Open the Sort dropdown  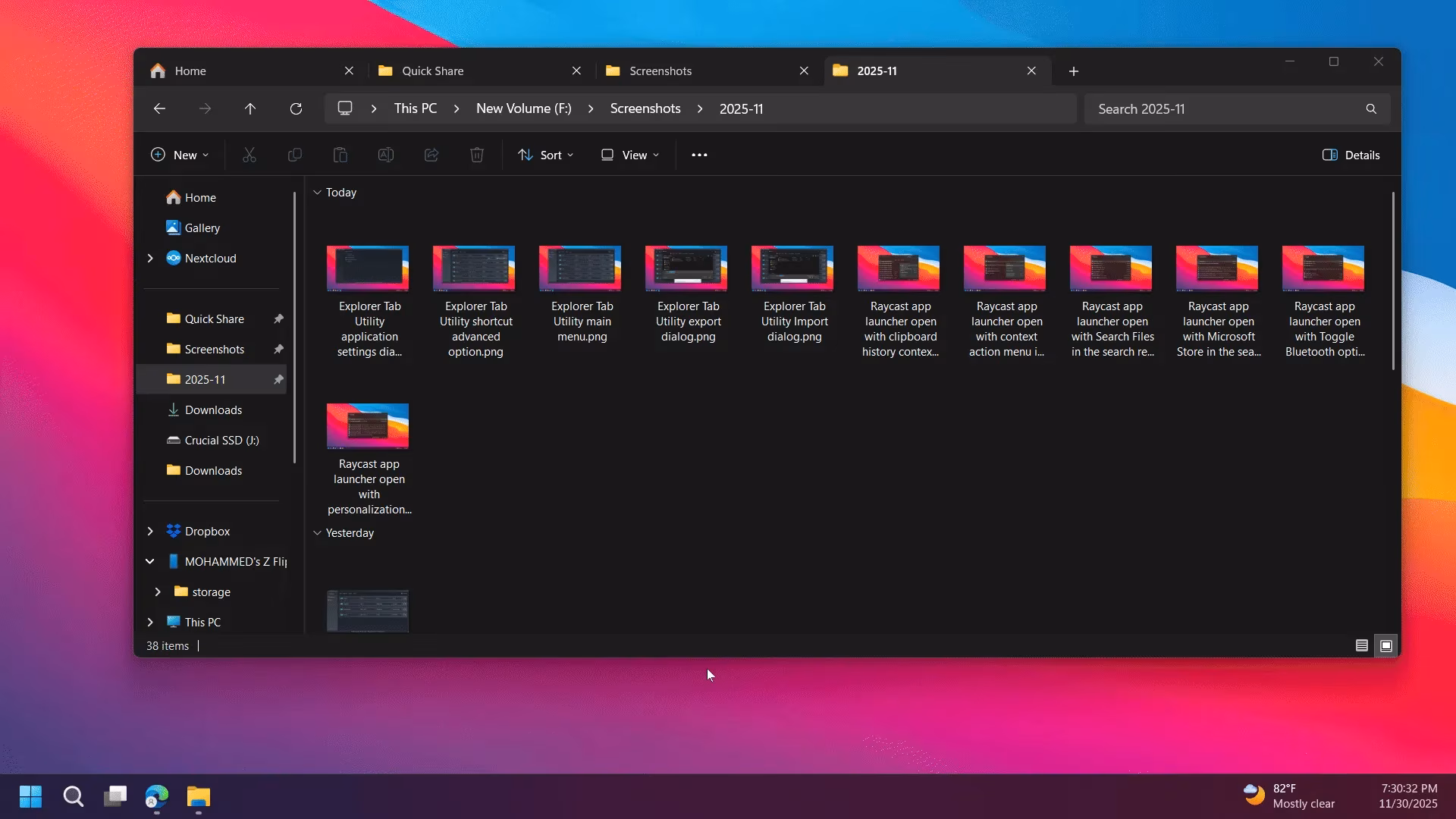(x=546, y=155)
